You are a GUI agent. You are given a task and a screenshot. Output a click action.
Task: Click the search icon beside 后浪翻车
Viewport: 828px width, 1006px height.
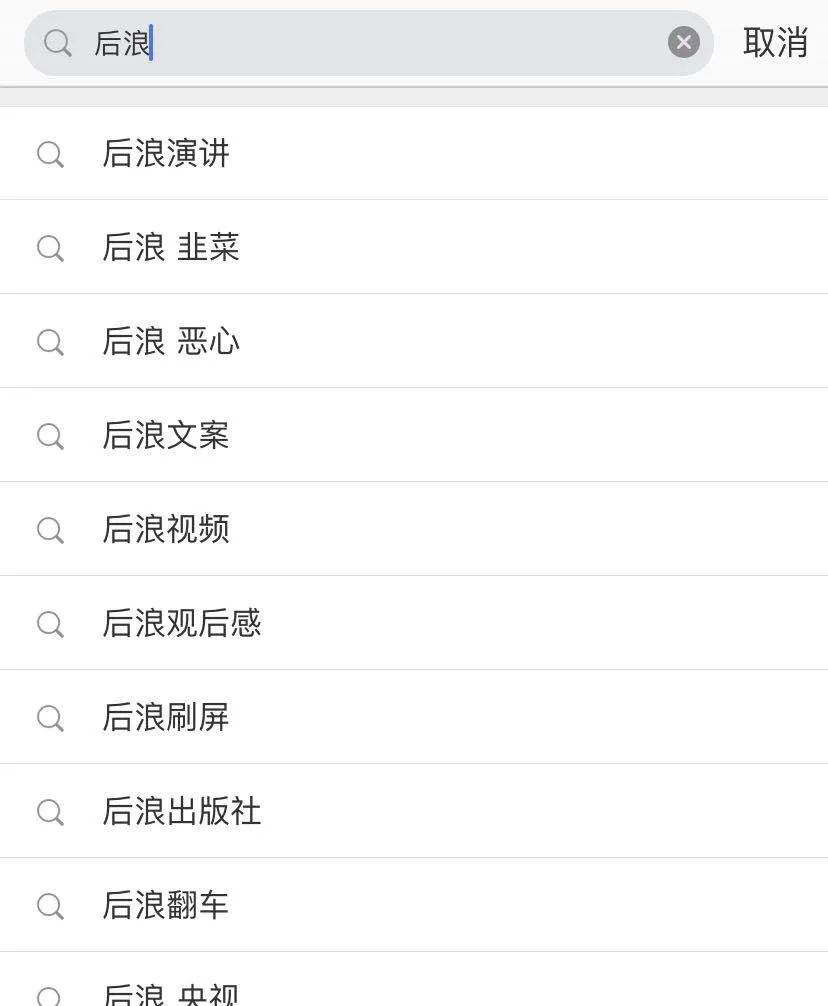(50, 906)
